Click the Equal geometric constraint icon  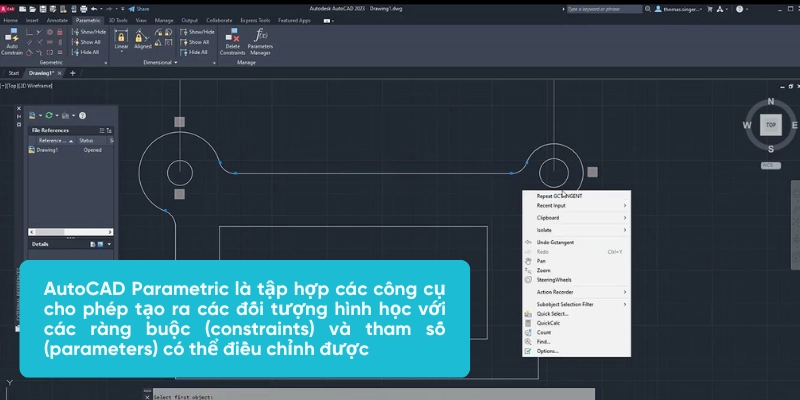[x=60, y=52]
